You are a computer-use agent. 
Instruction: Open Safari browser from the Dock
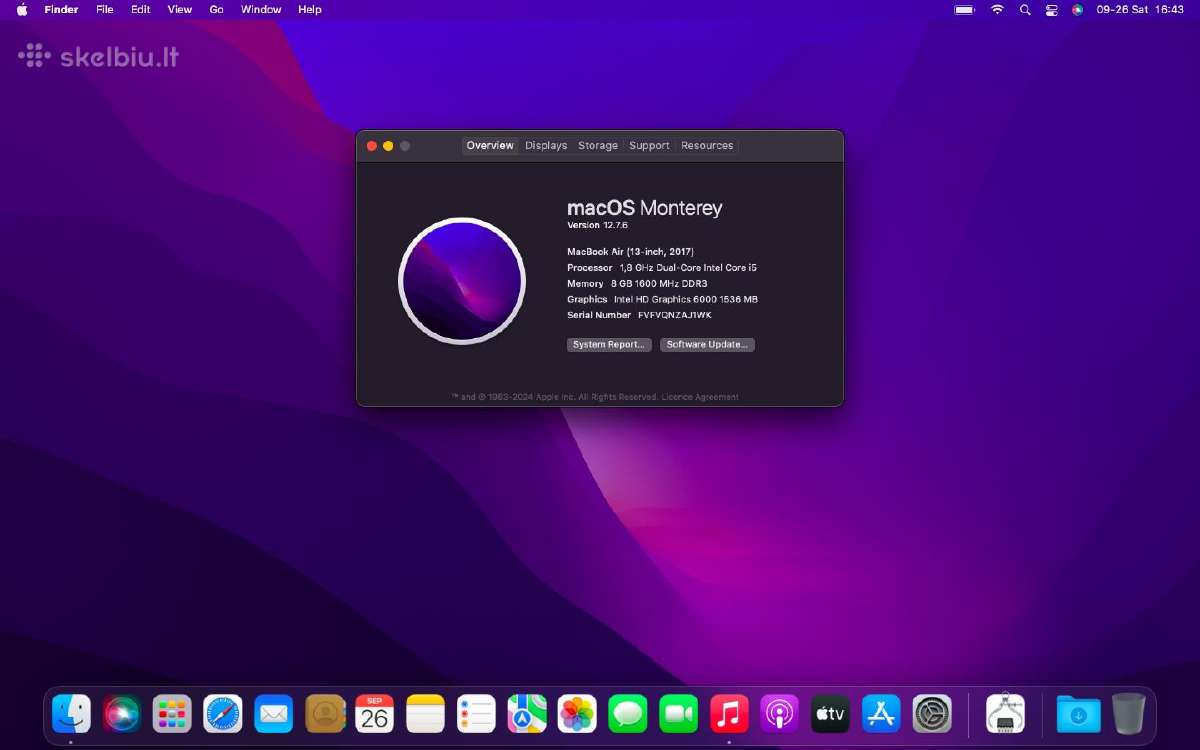[223, 714]
